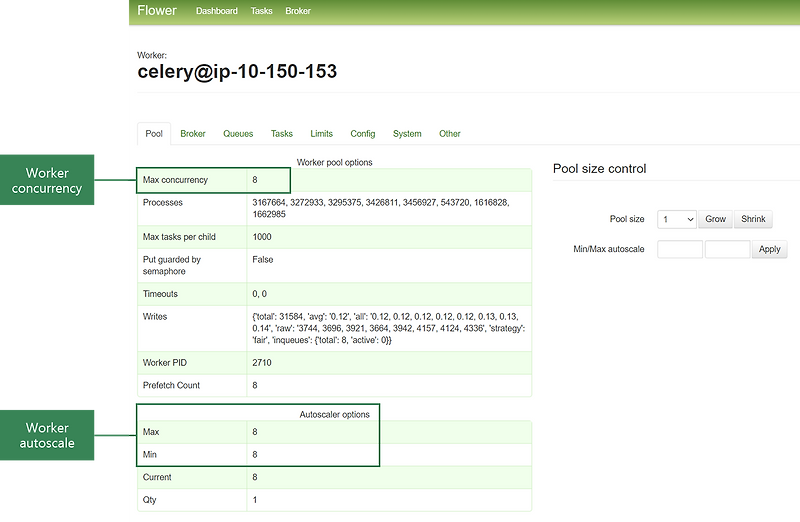Click the Autoscaler Min label
800x522 pixels.
[x=149, y=455]
